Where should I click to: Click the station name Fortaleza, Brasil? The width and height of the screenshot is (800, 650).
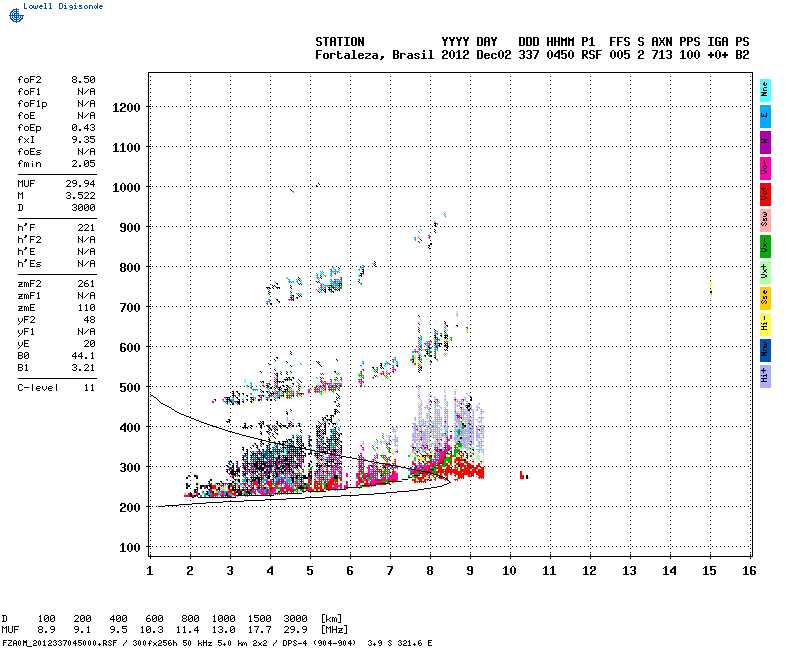tap(374, 55)
